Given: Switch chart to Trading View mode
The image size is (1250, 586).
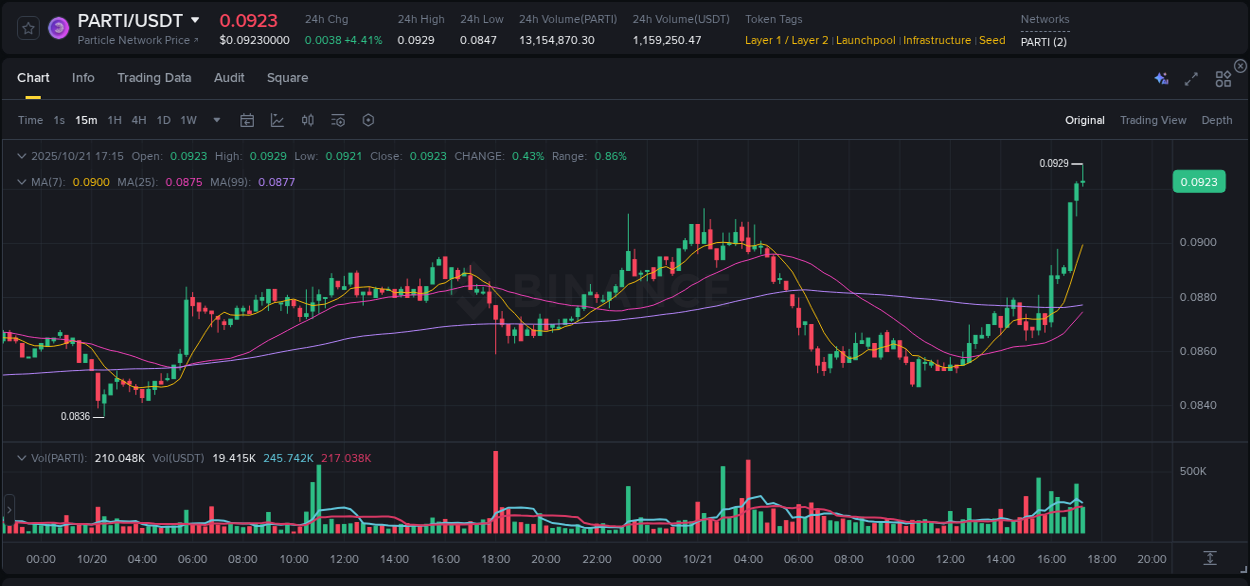Looking at the screenshot, I should pyautogui.click(x=1152, y=120).
